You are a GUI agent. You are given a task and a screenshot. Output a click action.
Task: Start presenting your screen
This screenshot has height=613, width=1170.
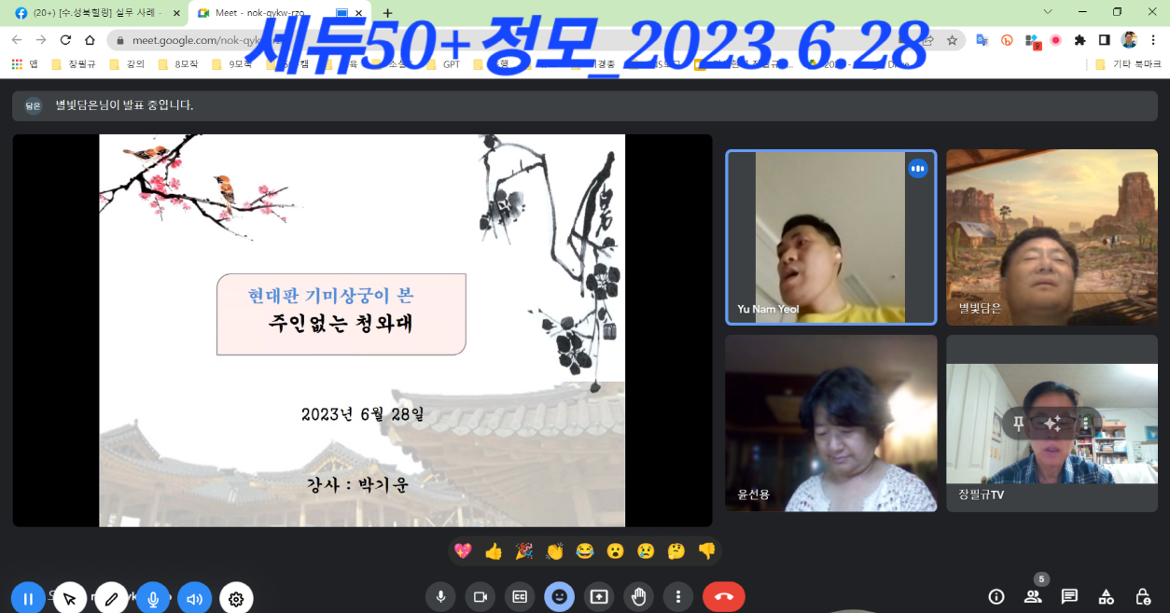(599, 596)
